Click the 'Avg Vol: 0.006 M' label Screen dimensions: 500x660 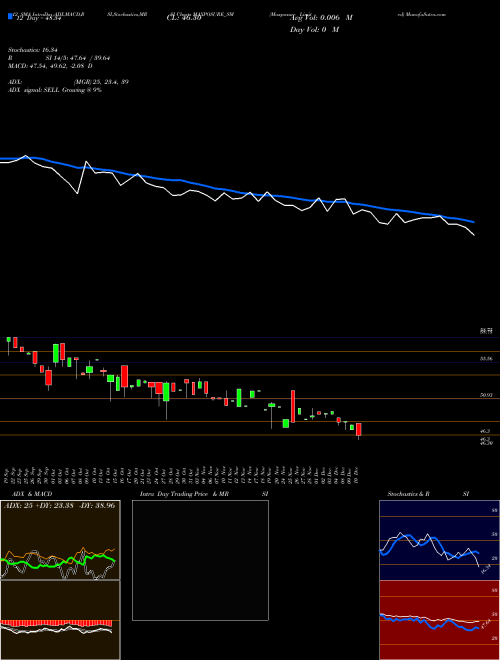pyautogui.click(x=321, y=18)
